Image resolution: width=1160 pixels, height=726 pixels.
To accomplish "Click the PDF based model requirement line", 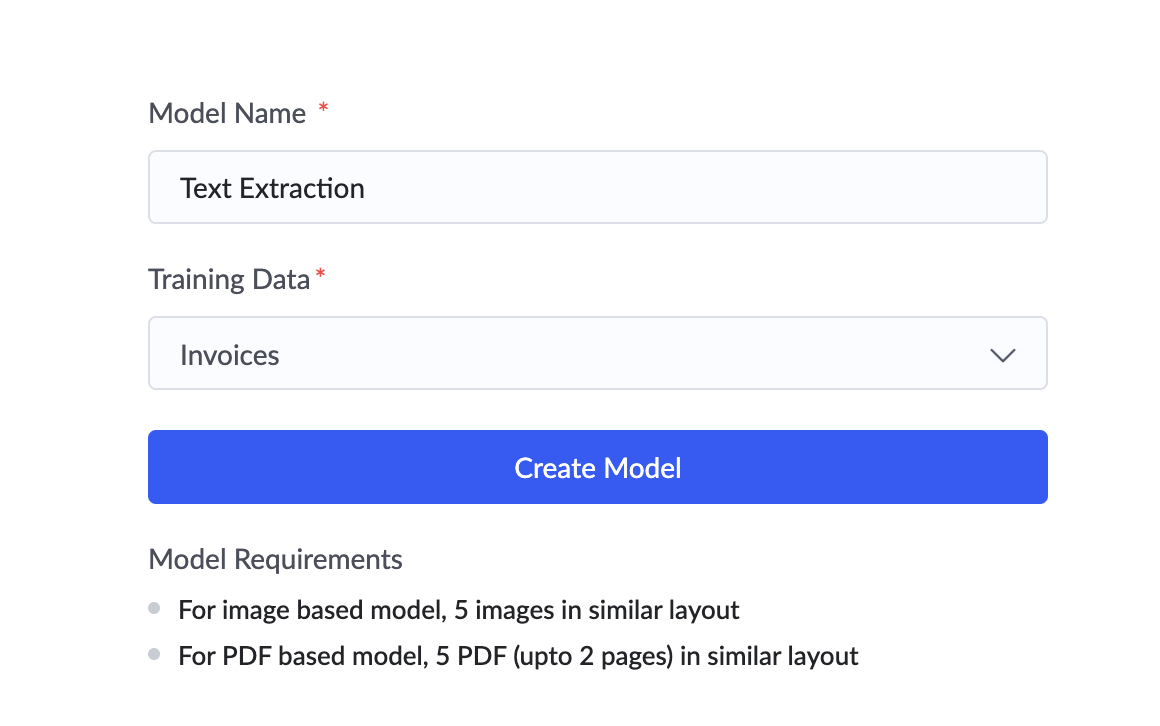I will 518,656.
